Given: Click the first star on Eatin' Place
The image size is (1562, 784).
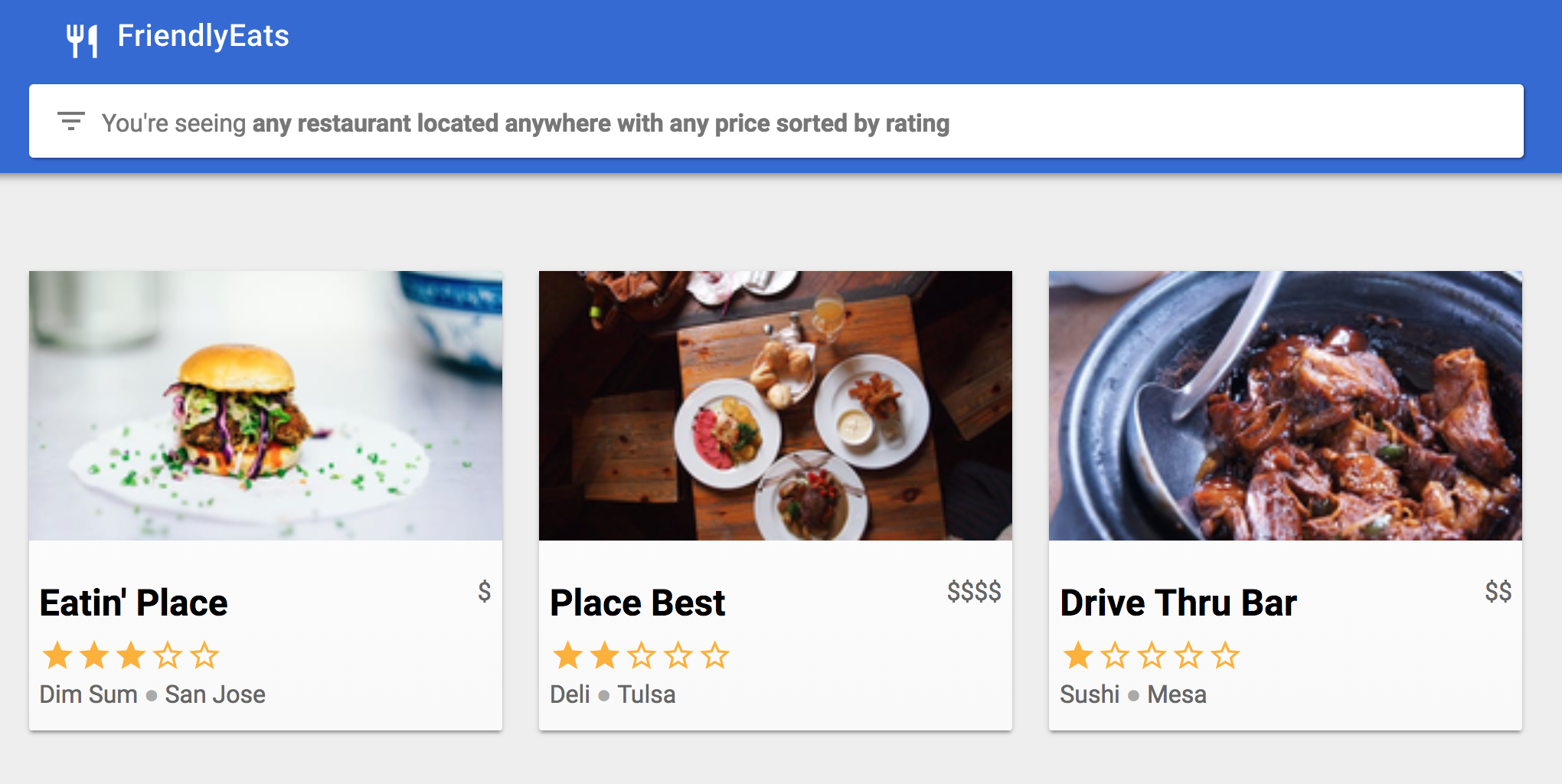Looking at the screenshot, I should tap(57, 656).
